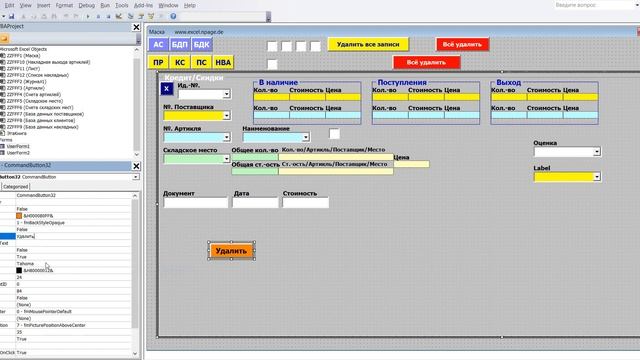
Task: Check the fourth checkbox in the top row
Action: [316, 46]
